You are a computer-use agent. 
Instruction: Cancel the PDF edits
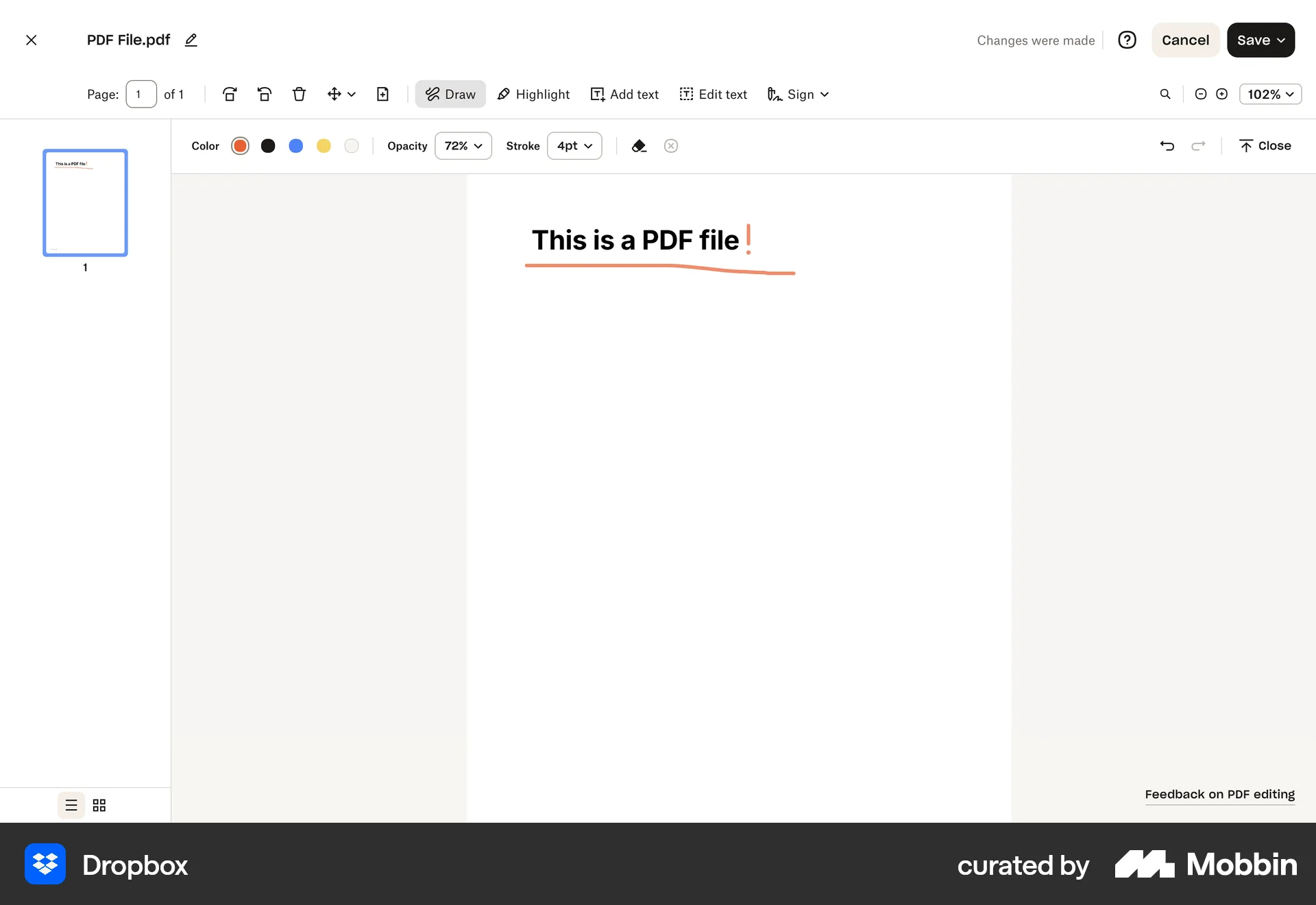pos(1185,40)
